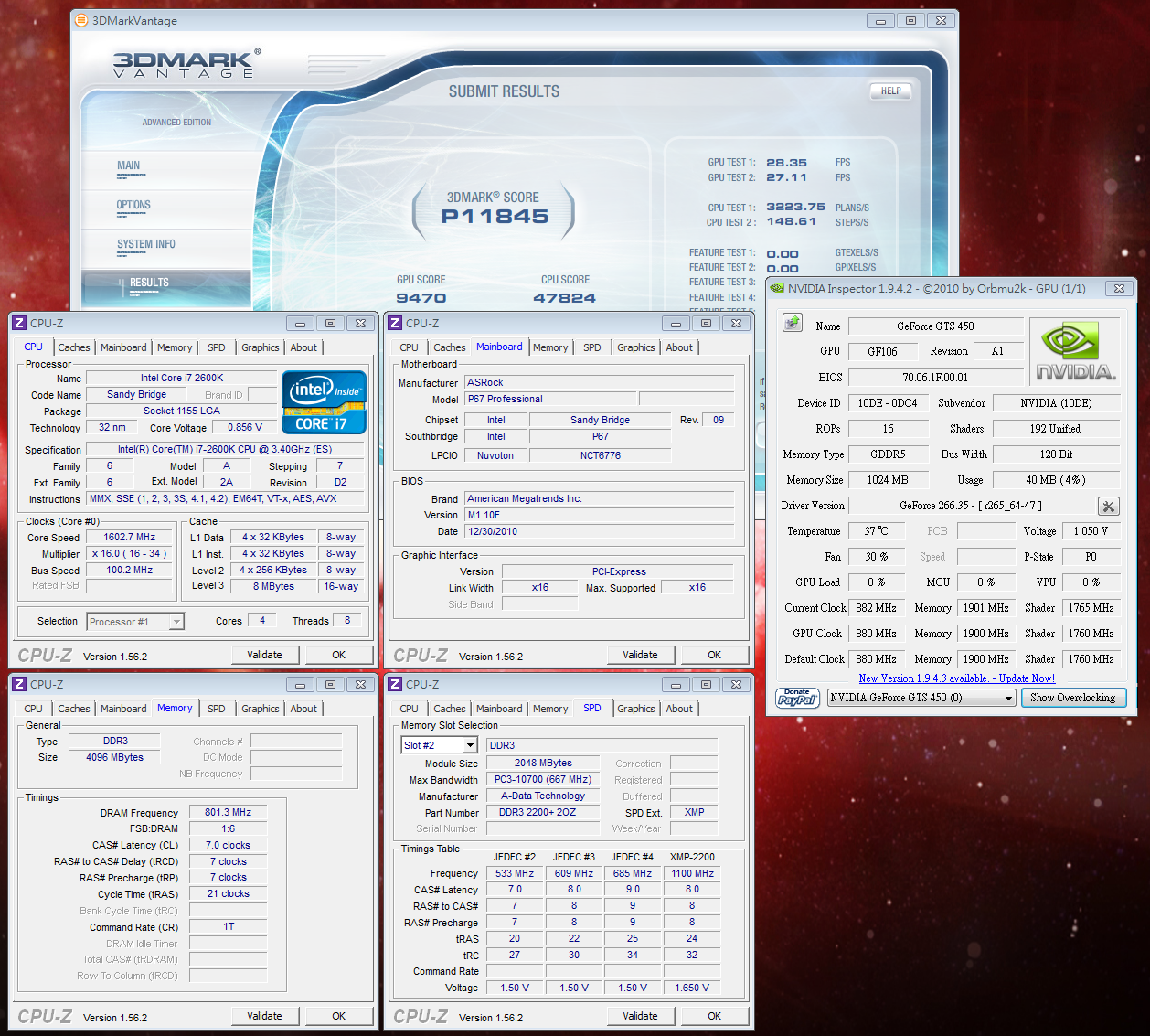Click the 3DMarkVantage orange title bar icon
Viewport: 1150px width, 1036px height.
(80, 20)
